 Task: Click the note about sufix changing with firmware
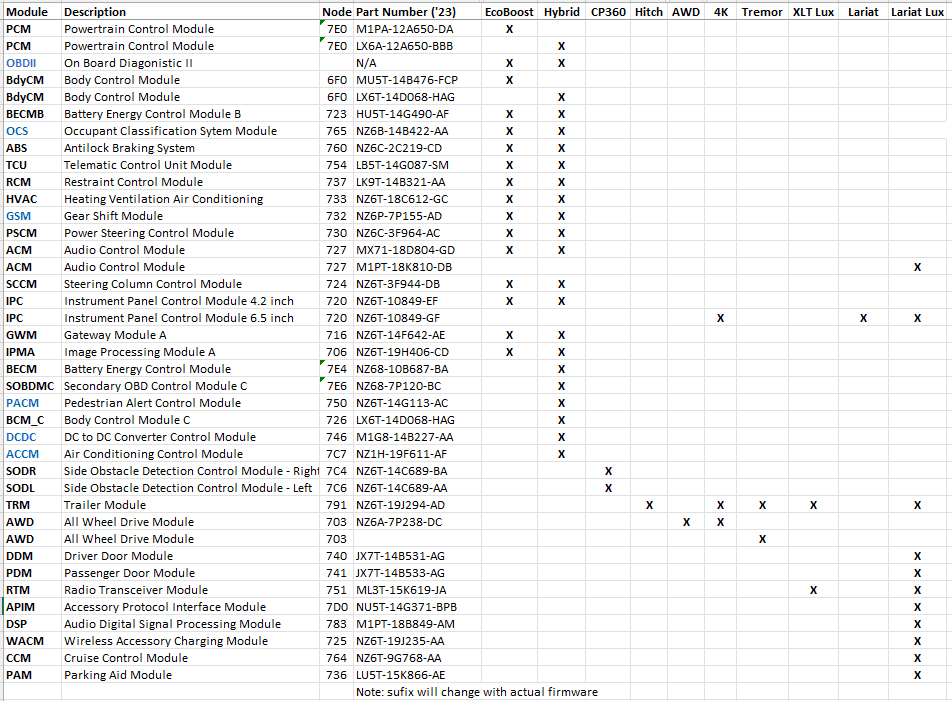pyautogui.click(x=477, y=692)
